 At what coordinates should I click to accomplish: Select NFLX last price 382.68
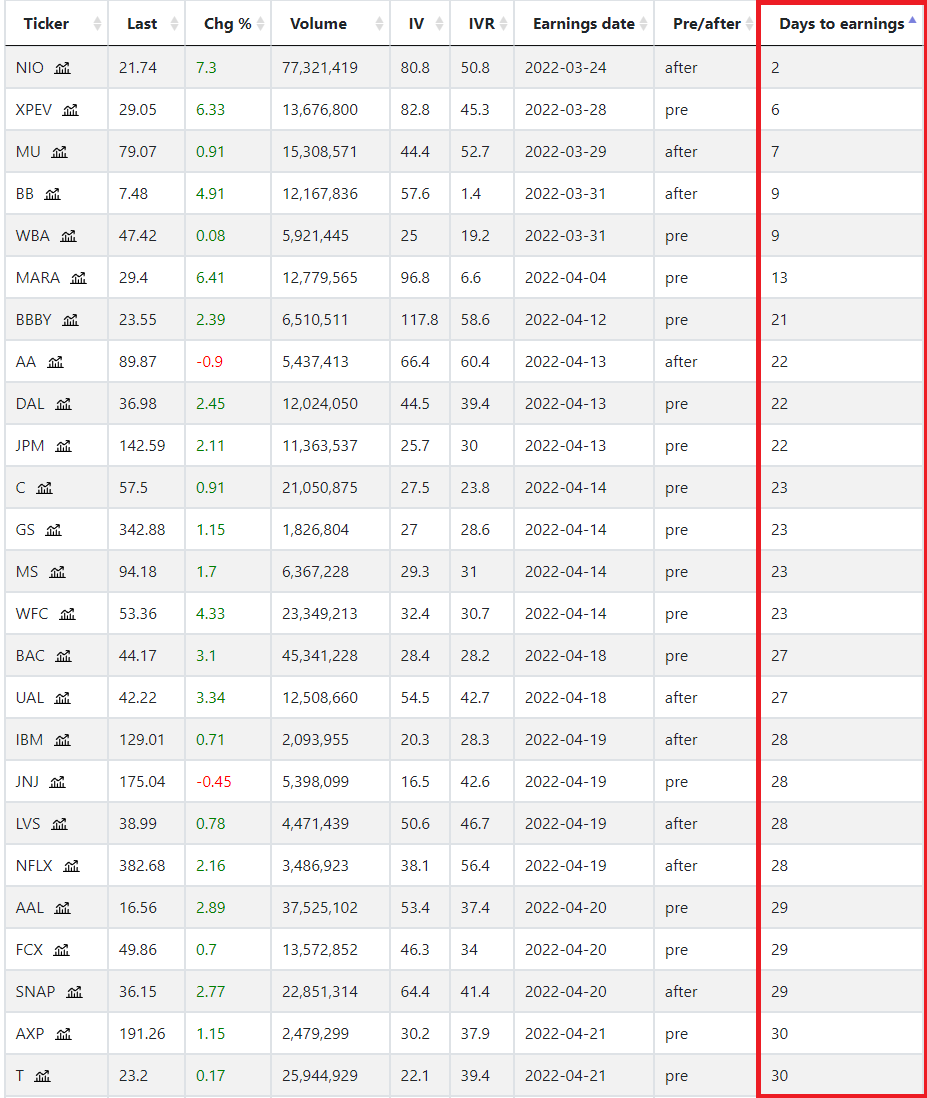coord(142,866)
